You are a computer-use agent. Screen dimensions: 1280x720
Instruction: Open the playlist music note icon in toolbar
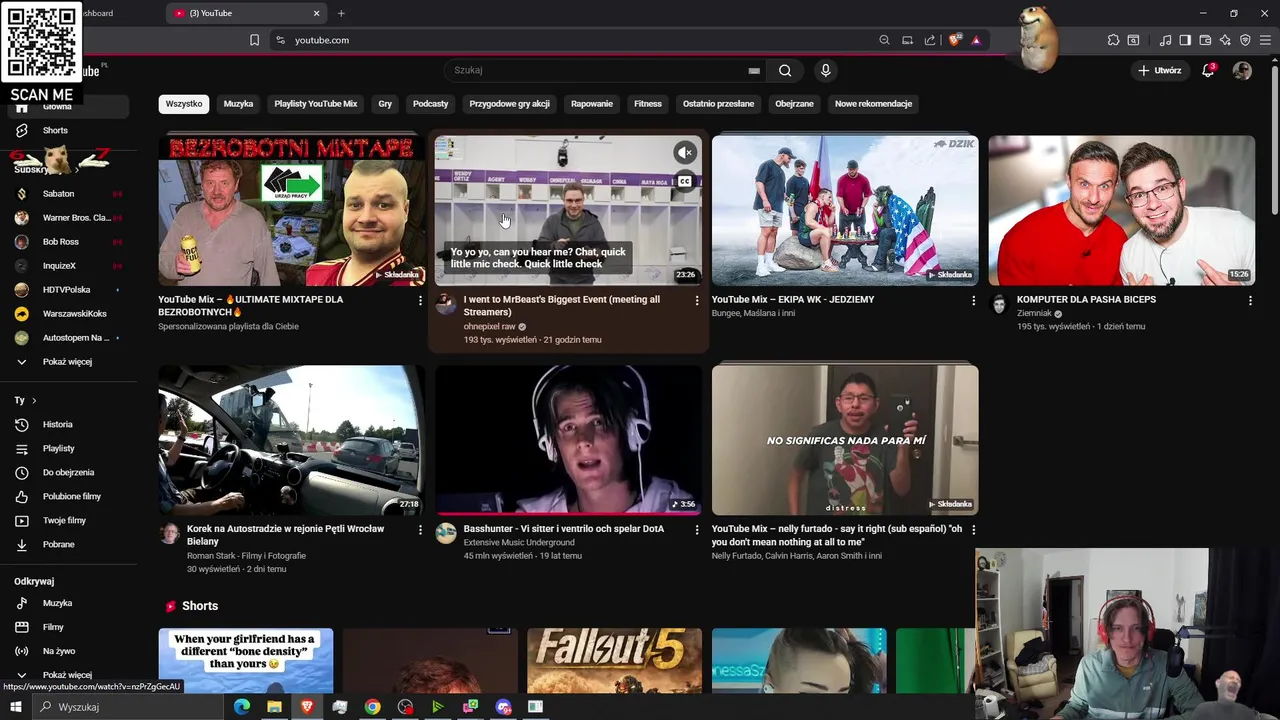click(x=1165, y=40)
